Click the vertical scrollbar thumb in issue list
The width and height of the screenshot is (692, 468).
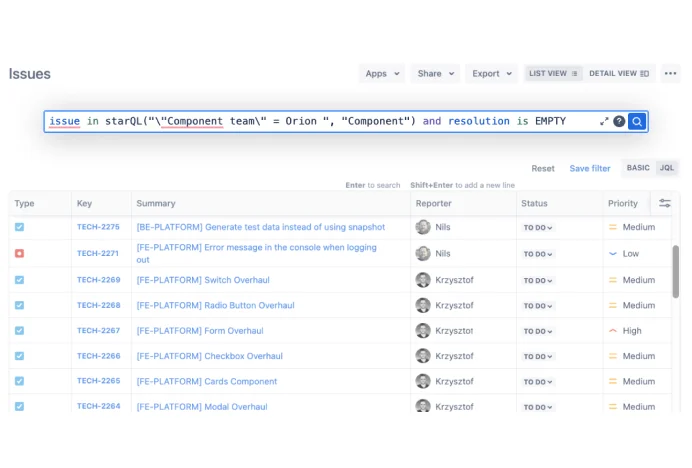(x=675, y=272)
